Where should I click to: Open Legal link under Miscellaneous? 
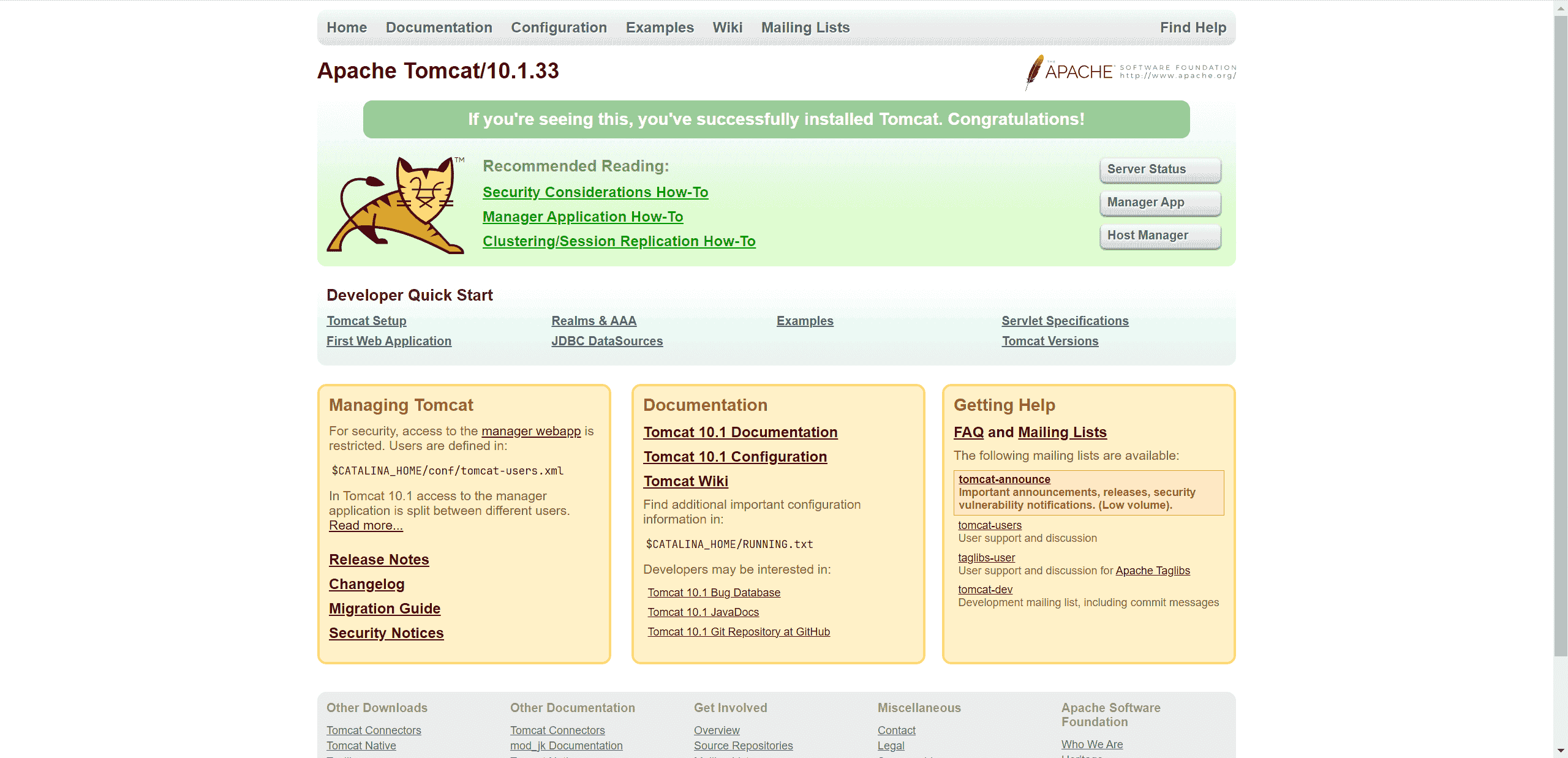coord(891,746)
